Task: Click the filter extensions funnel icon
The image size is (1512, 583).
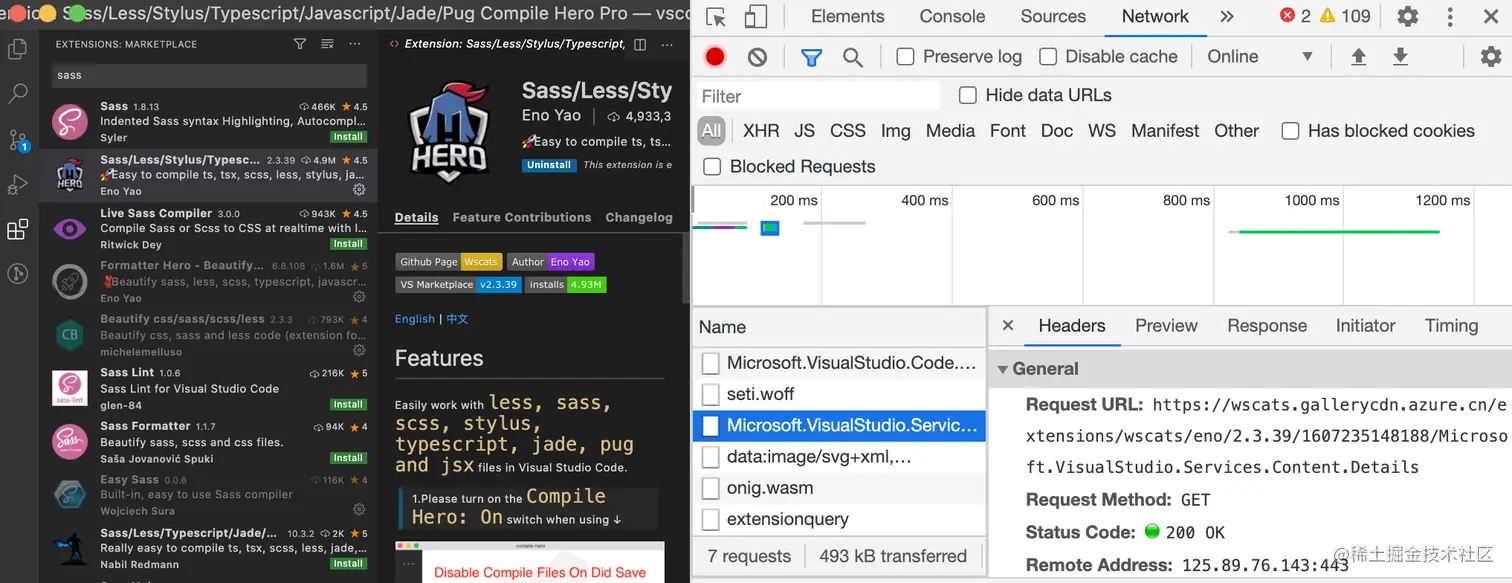Action: (x=300, y=44)
